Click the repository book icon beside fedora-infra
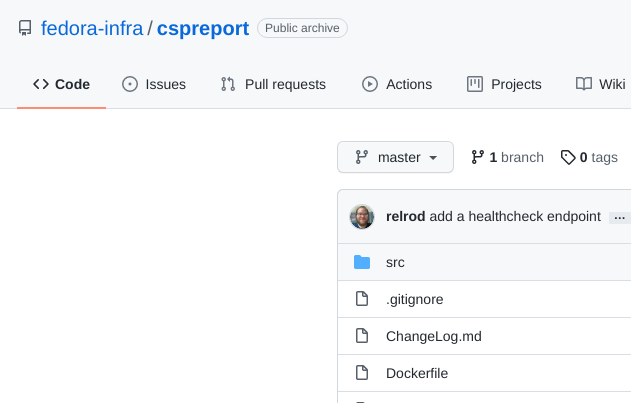Viewport: 631px width, 403px height. (x=25, y=28)
